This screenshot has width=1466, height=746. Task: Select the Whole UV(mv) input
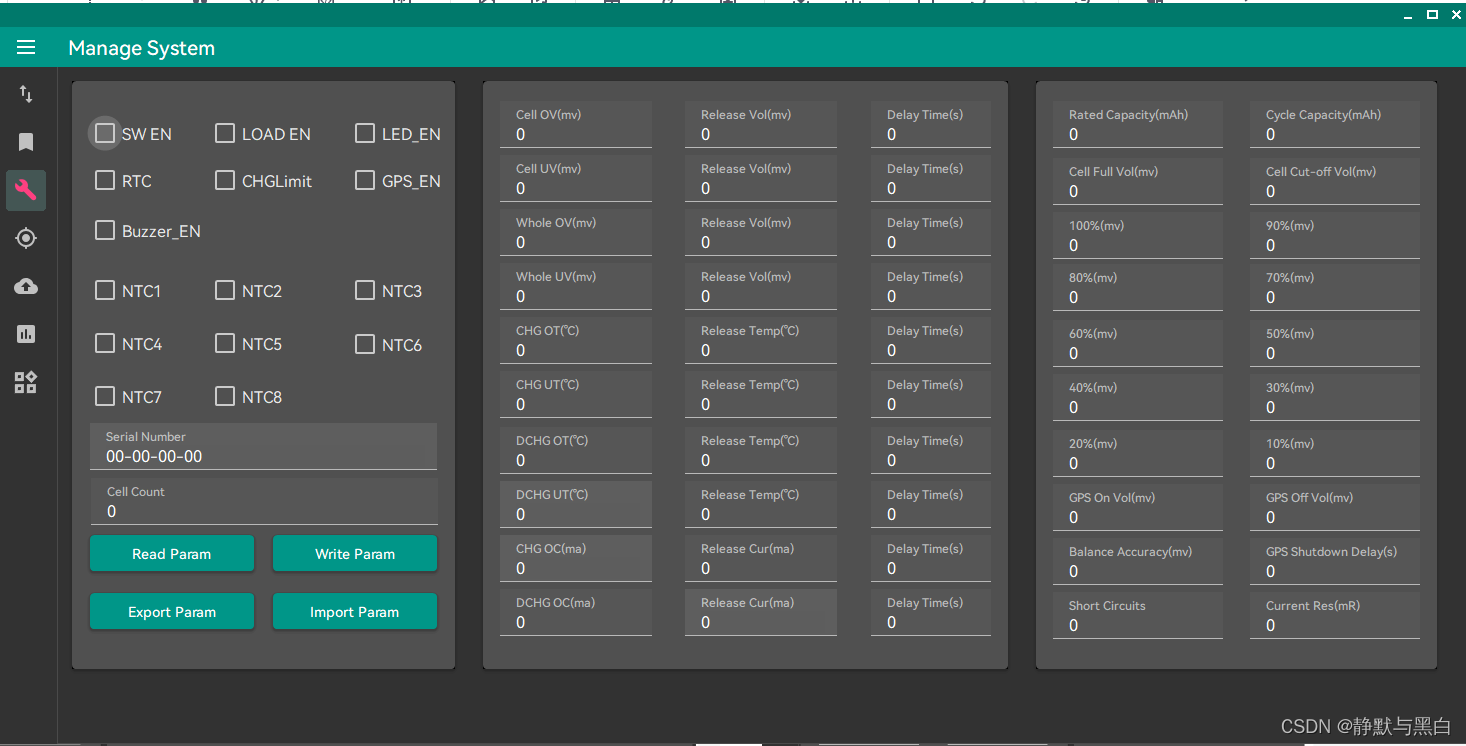[576, 286]
